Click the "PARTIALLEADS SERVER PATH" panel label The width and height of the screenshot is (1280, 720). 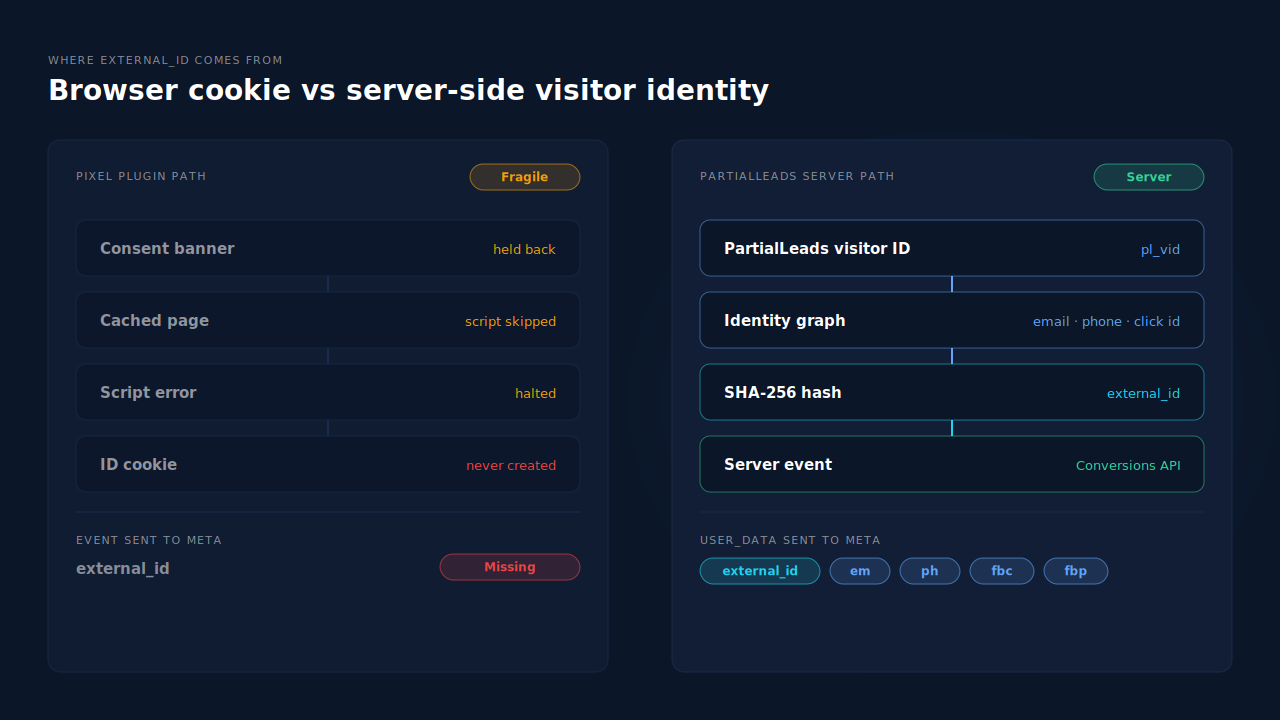click(x=797, y=177)
